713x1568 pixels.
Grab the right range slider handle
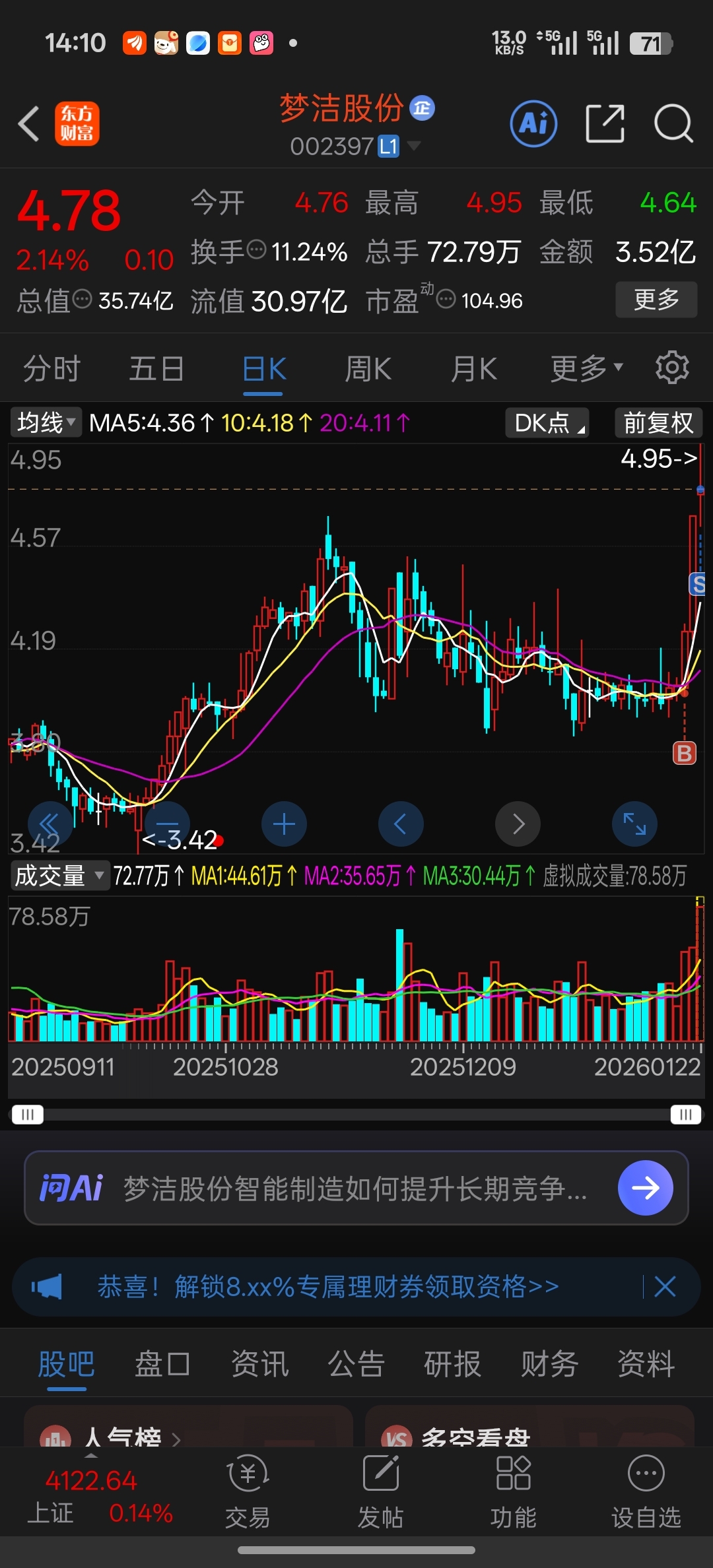(x=686, y=1115)
